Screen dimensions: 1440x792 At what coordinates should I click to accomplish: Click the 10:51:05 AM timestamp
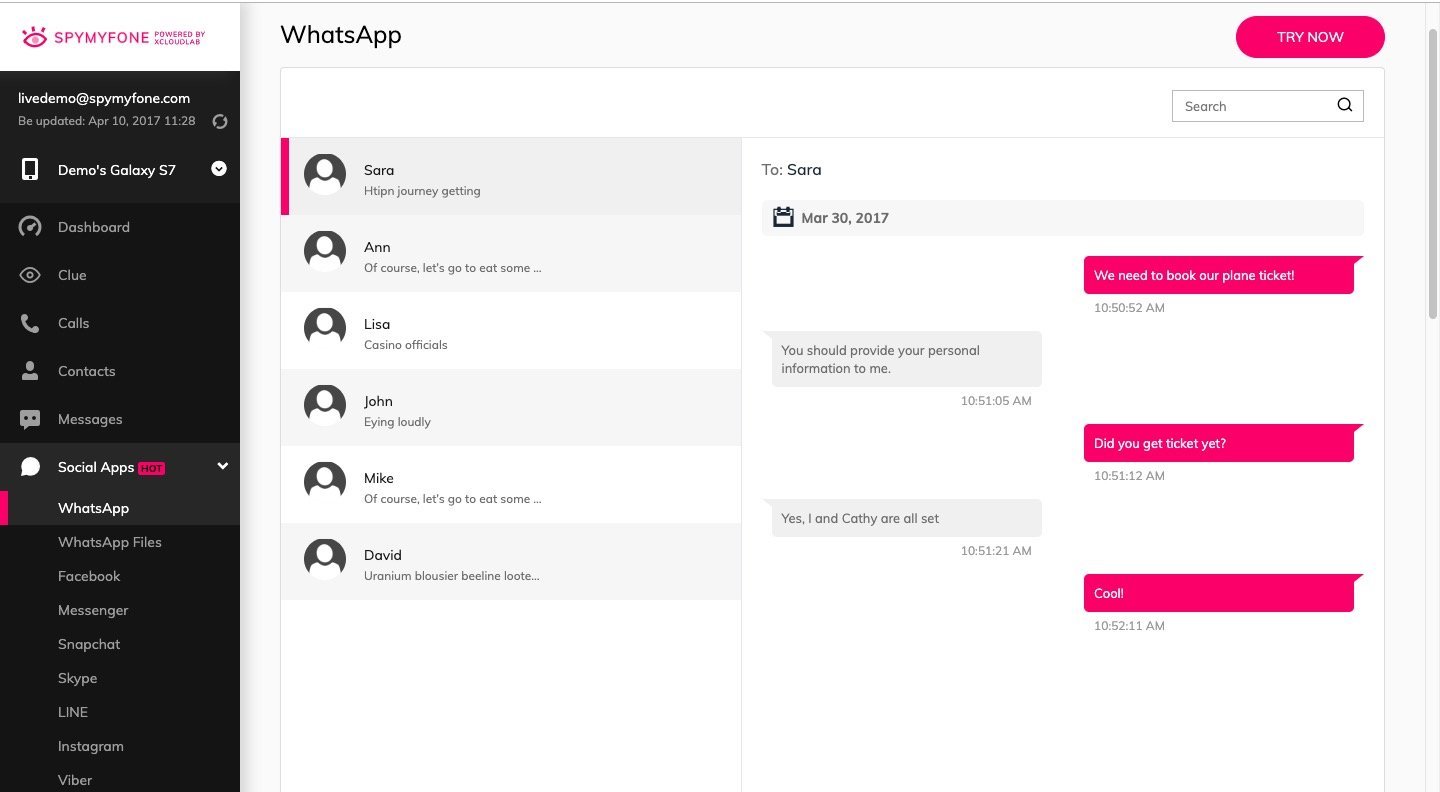click(x=996, y=401)
